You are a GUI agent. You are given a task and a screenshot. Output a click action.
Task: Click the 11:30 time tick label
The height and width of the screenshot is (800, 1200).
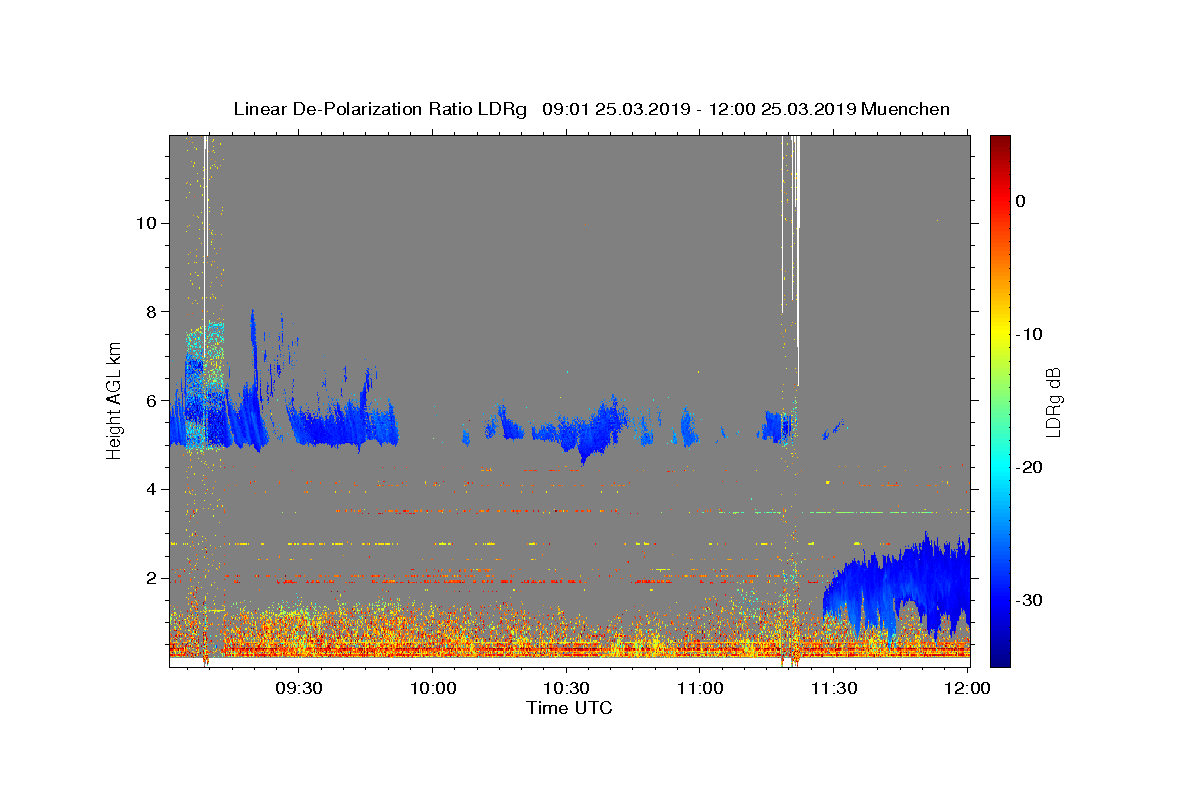(833, 689)
